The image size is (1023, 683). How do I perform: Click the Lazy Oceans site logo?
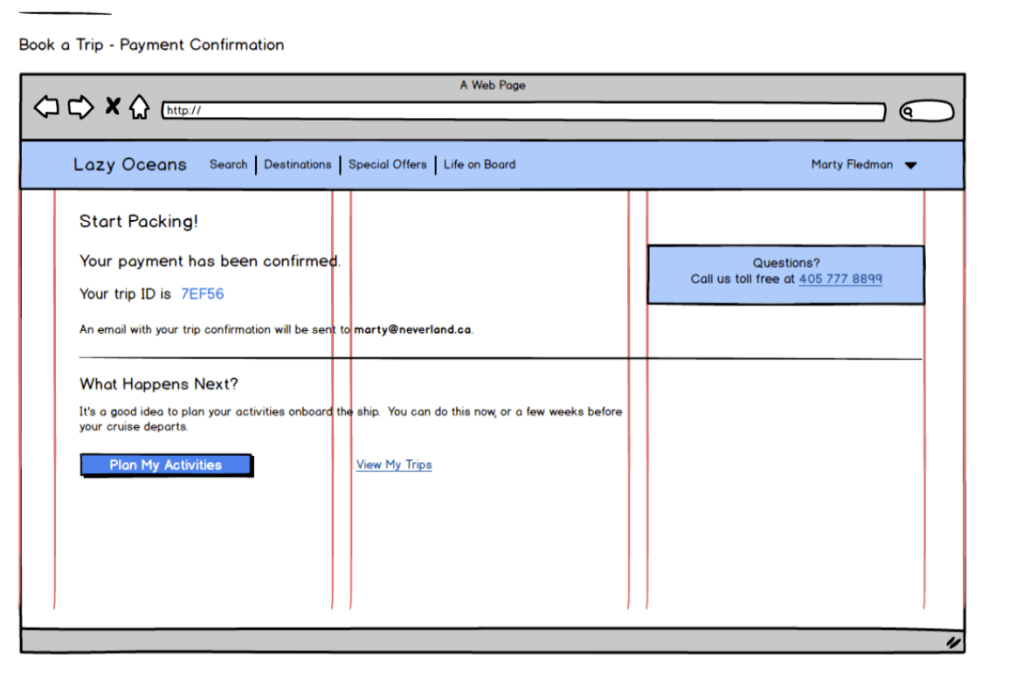pyautogui.click(x=130, y=165)
